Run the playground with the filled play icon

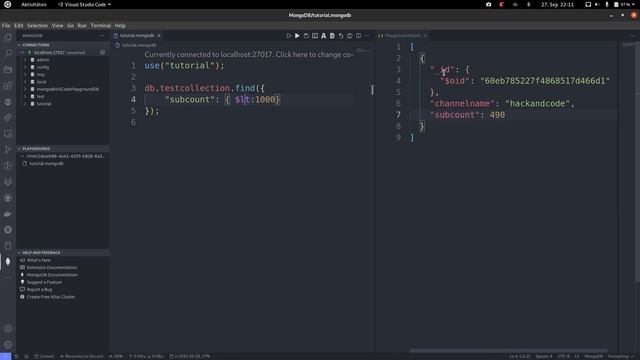[297, 36]
